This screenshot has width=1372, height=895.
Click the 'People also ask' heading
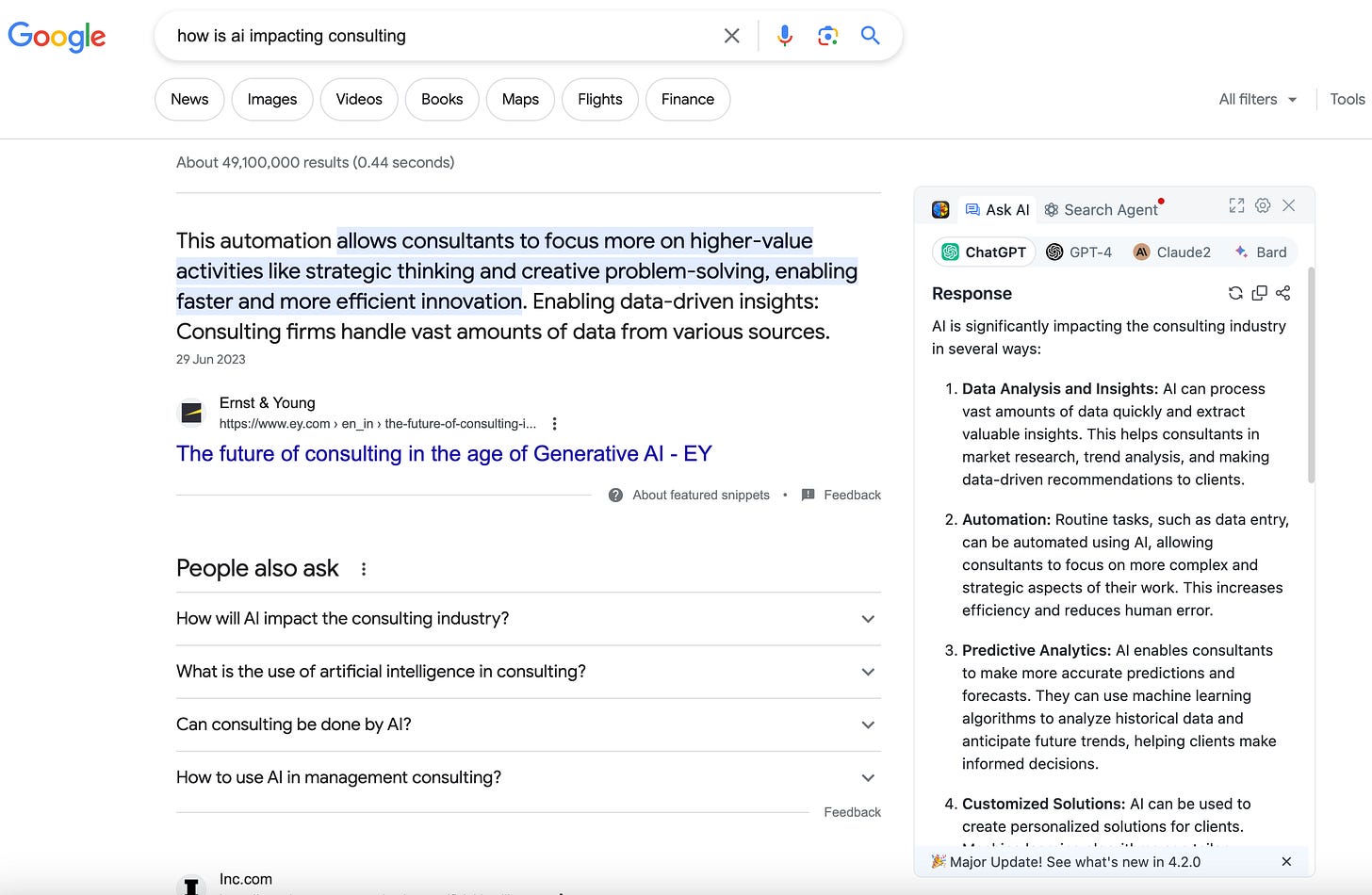coord(257,568)
